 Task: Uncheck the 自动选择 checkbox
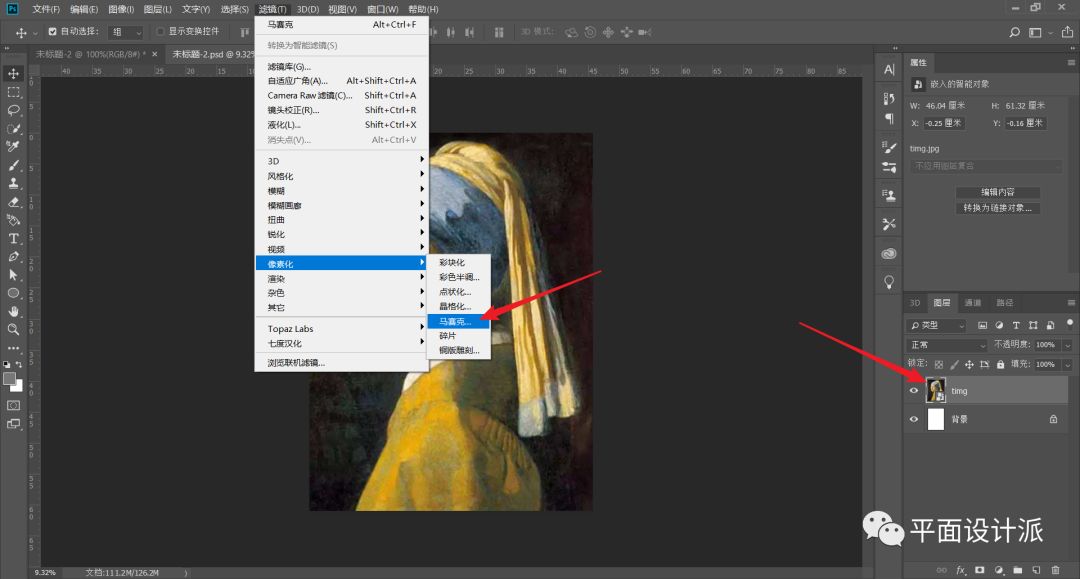coord(53,32)
